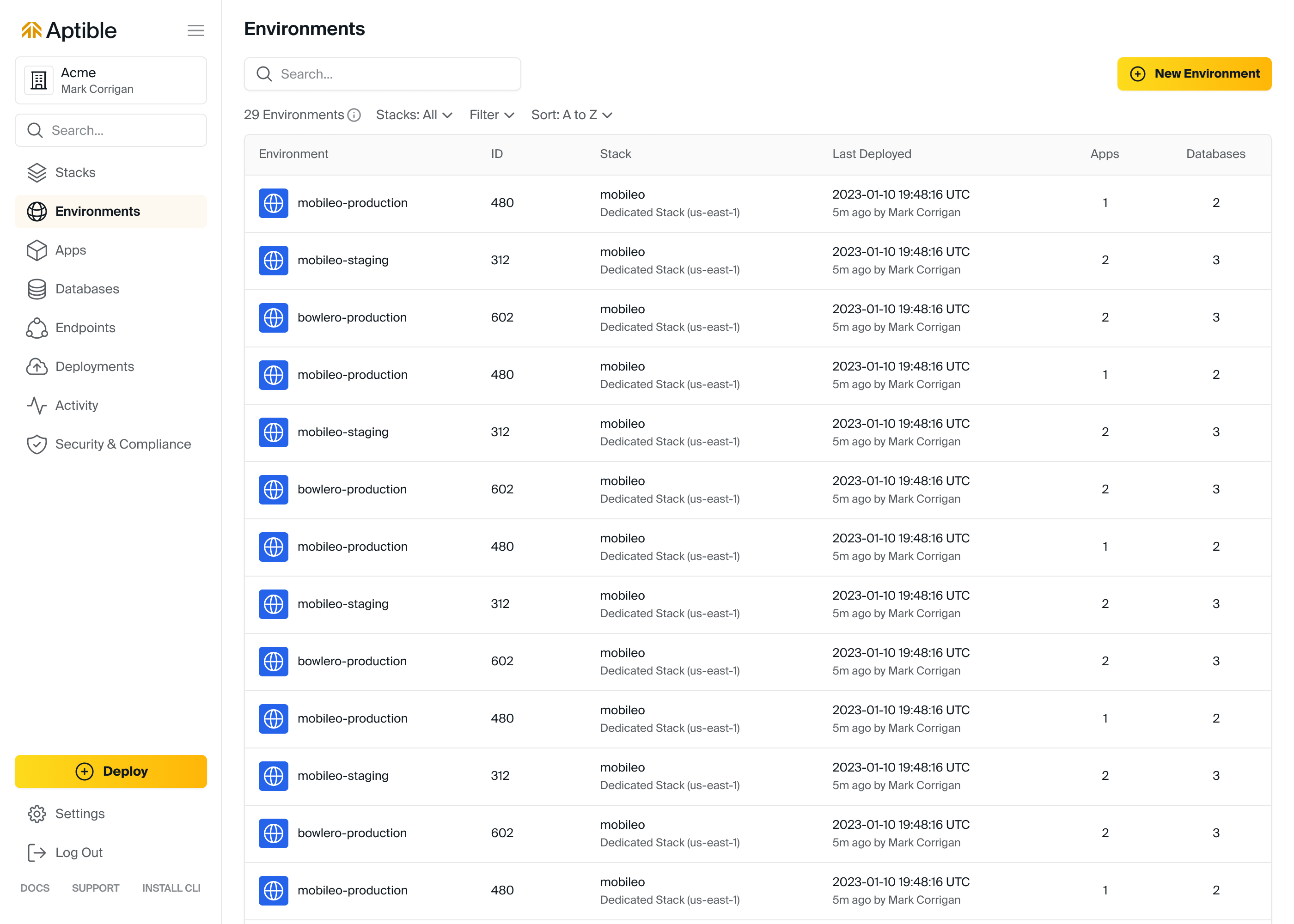Click the sidebar search magnifier icon
This screenshot has width=1294, height=924.
[35, 130]
